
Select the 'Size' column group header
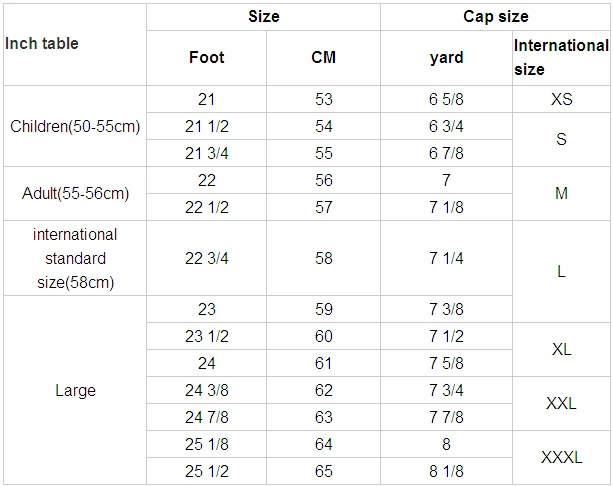pyautogui.click(x=263, y=17)
